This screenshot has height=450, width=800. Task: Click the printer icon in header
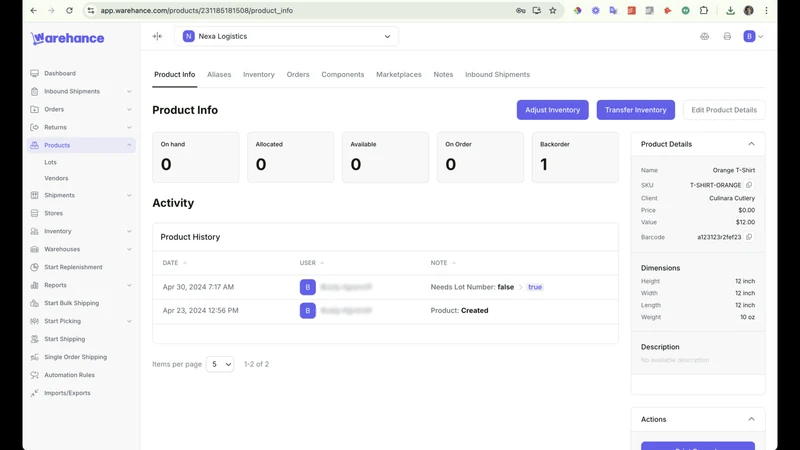point(727,36)
